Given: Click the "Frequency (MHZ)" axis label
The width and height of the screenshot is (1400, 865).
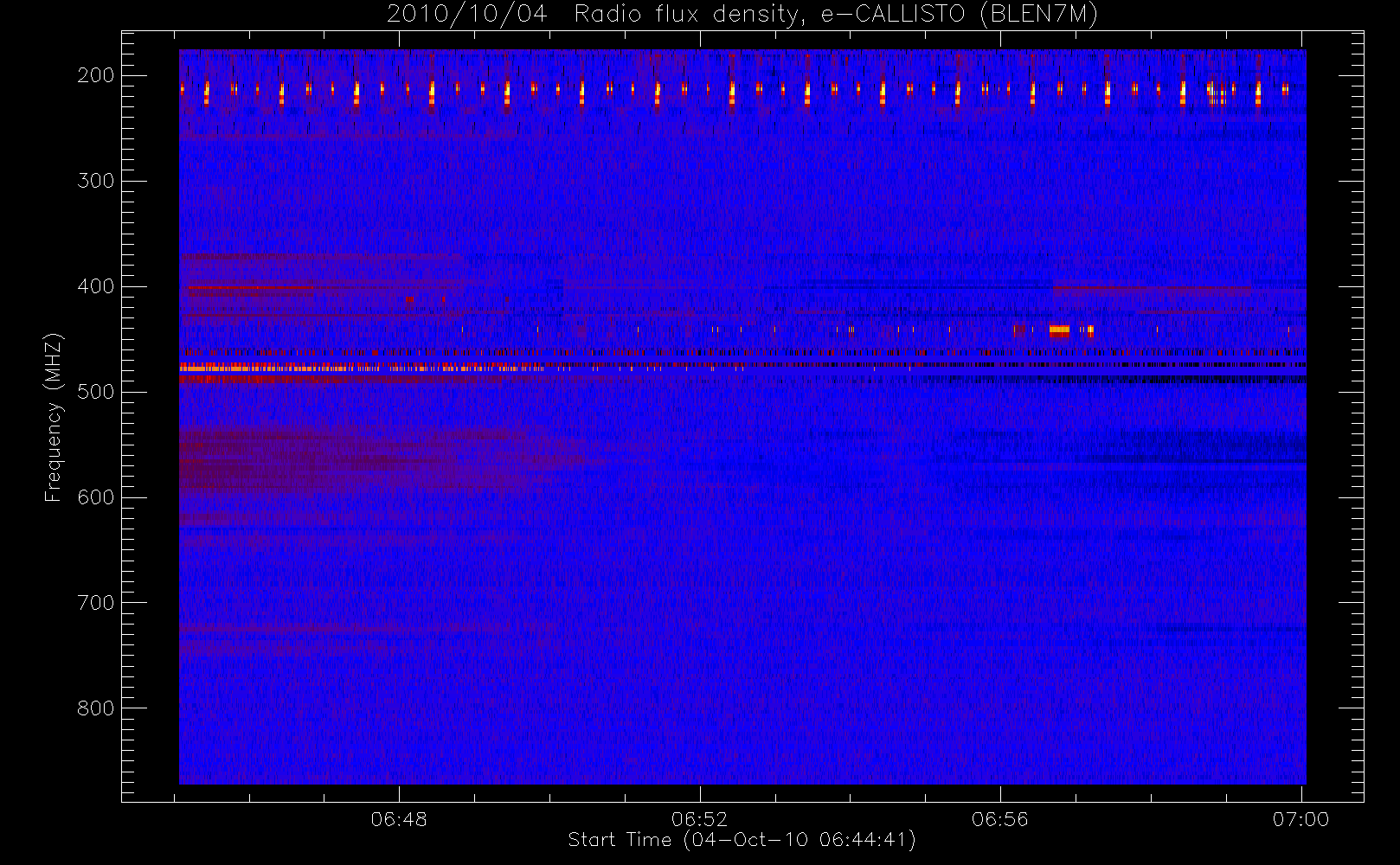Looking at the screenshot, I should (54, 417).
